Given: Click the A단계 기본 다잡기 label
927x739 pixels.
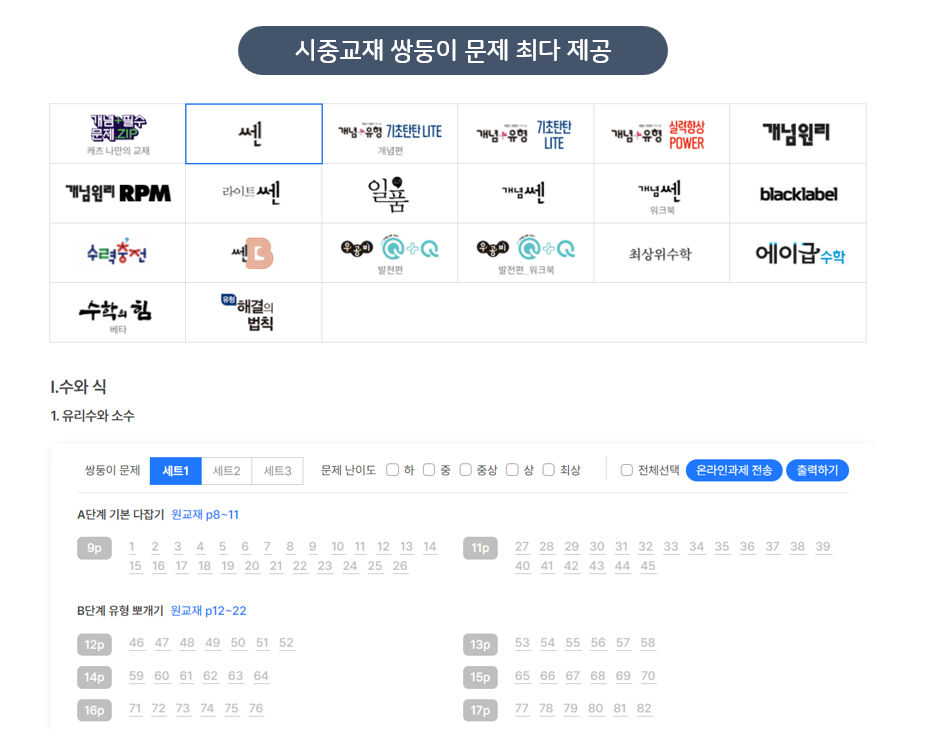Looking at the screenshot, I should click(121, 515).
